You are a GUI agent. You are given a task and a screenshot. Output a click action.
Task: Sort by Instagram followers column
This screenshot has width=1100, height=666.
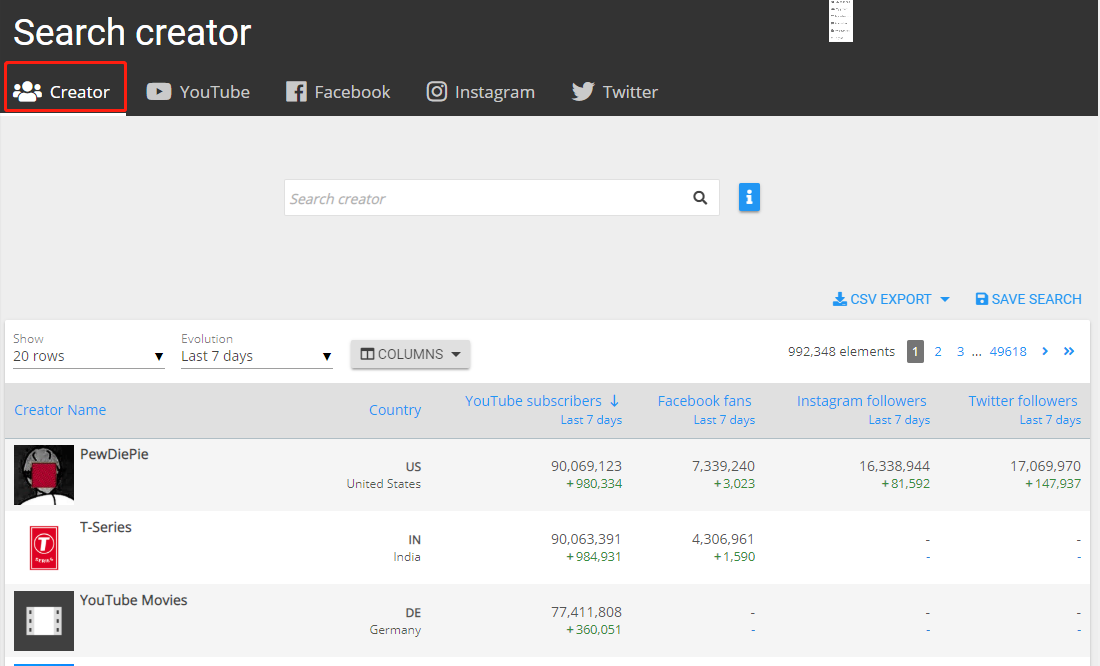861,401
